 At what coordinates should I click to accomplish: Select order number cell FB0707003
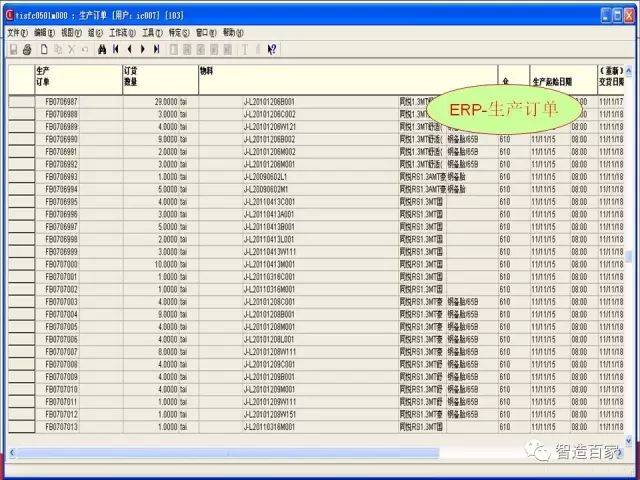pyautogui.click(x=61, y=302)
